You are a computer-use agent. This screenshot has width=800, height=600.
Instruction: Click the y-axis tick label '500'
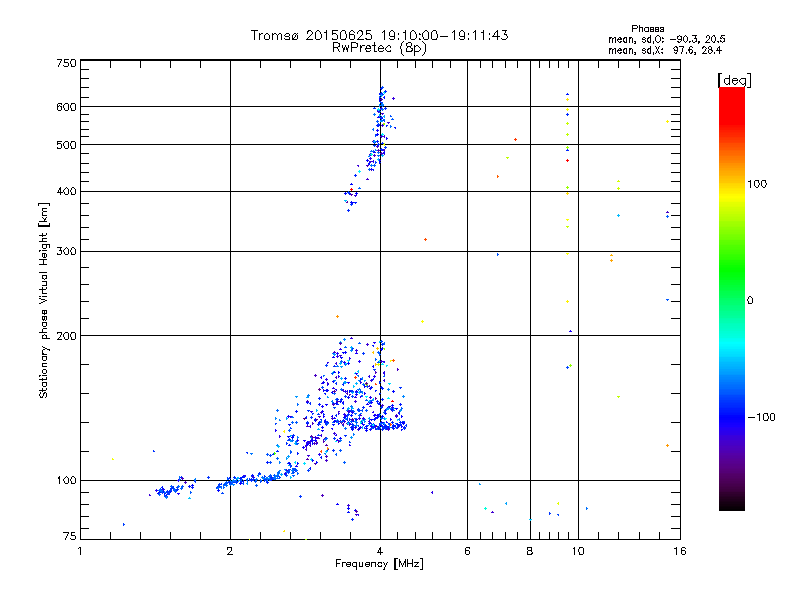coord(66,145)
